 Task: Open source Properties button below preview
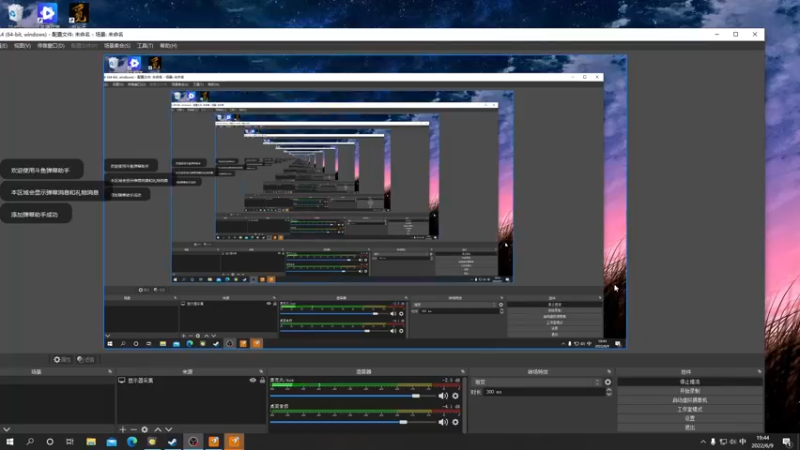tap(62, 359)
